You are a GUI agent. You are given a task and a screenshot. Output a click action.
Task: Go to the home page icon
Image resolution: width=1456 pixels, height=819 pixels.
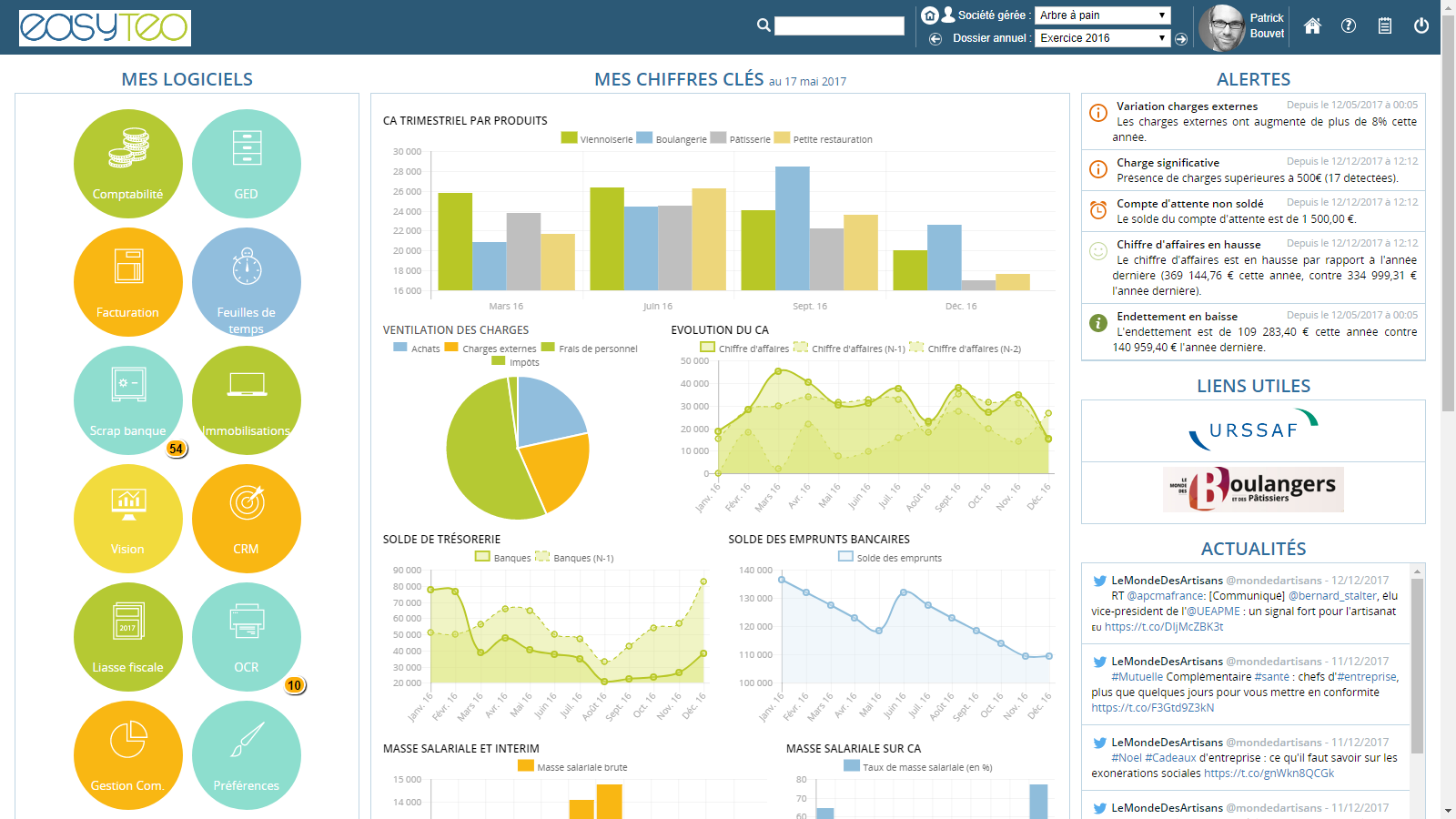(x=1312, y=26)
